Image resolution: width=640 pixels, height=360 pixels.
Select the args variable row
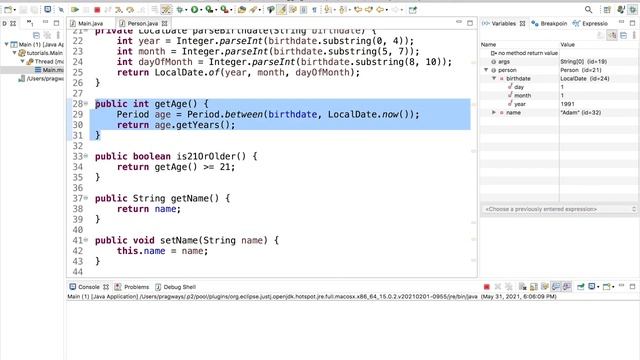coord(559,62)
